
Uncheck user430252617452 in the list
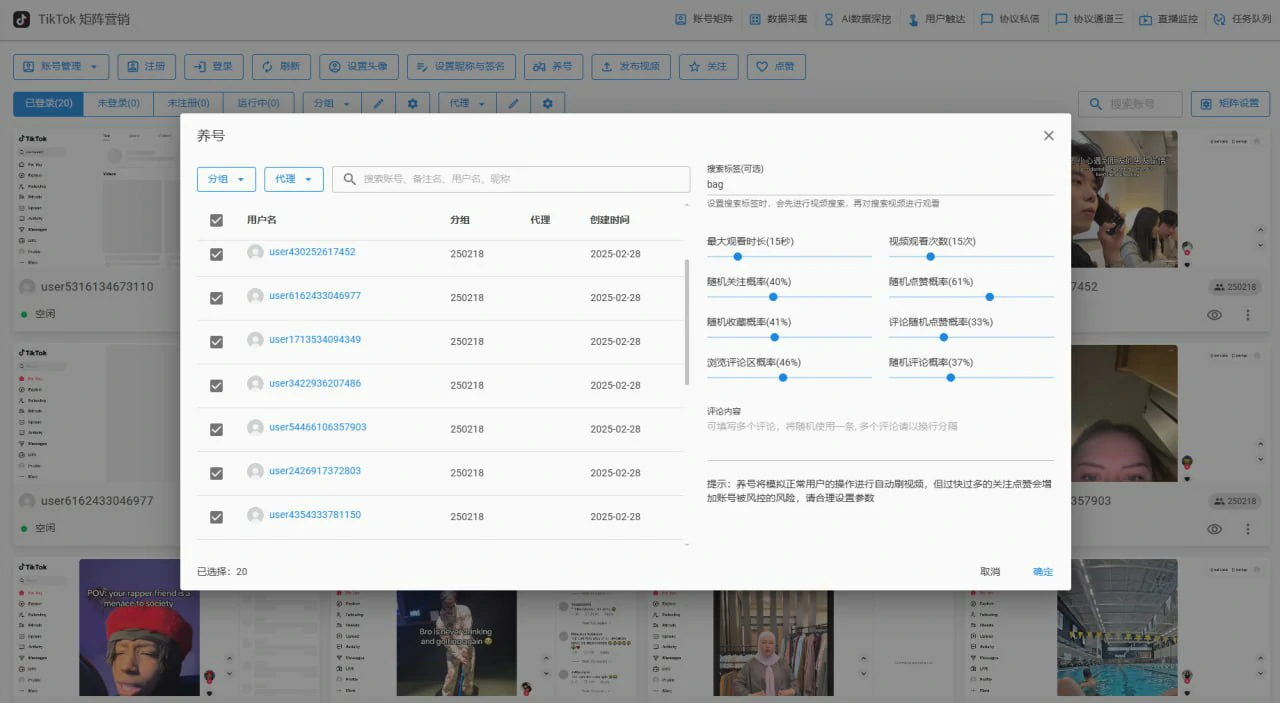(216, 253)
